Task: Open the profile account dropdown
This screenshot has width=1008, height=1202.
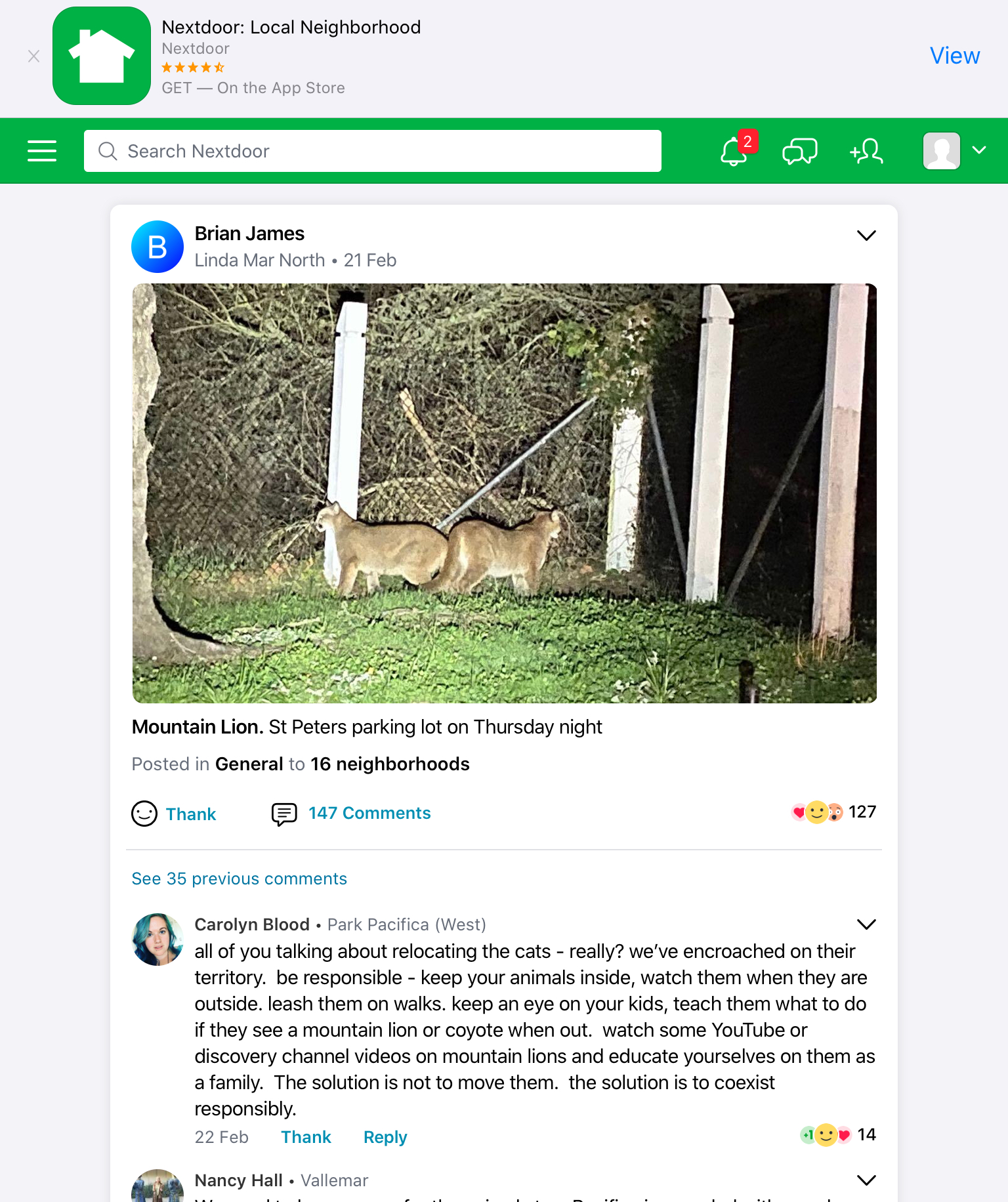Action: click(x=954, y=151)
